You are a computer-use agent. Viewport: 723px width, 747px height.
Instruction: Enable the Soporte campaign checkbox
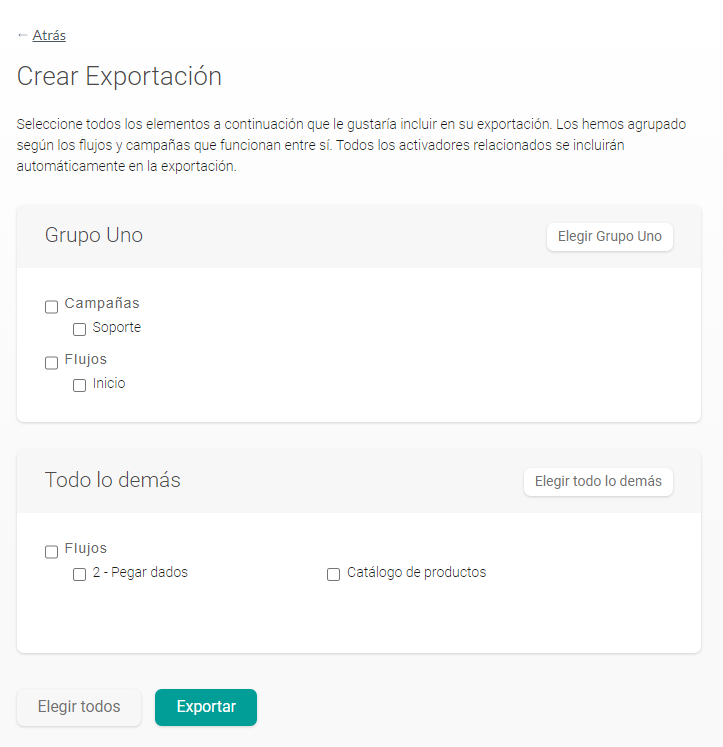80,329
